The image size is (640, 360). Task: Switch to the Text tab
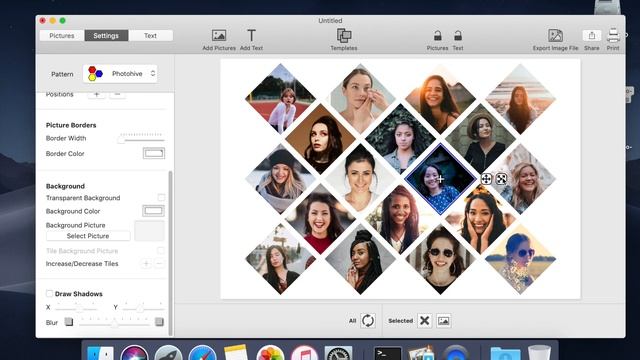[x=150, y=36]
